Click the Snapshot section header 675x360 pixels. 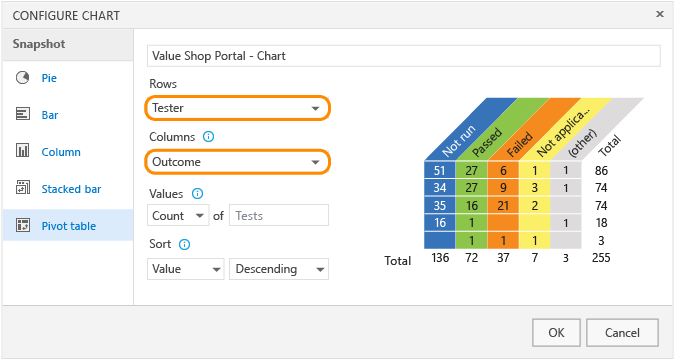point(68,44)
